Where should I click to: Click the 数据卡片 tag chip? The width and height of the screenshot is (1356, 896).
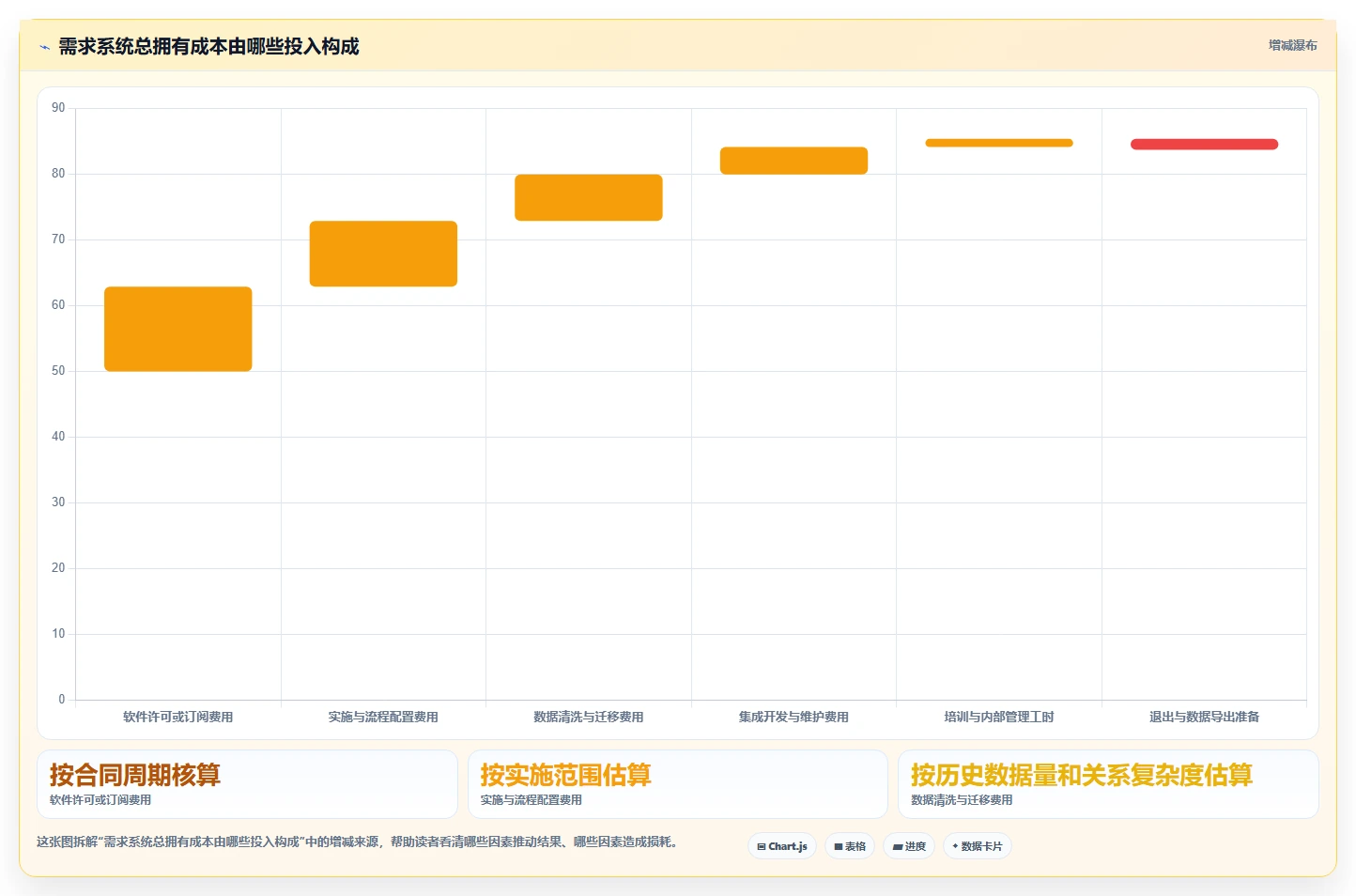pyautogui.click(x=978, y=846)
